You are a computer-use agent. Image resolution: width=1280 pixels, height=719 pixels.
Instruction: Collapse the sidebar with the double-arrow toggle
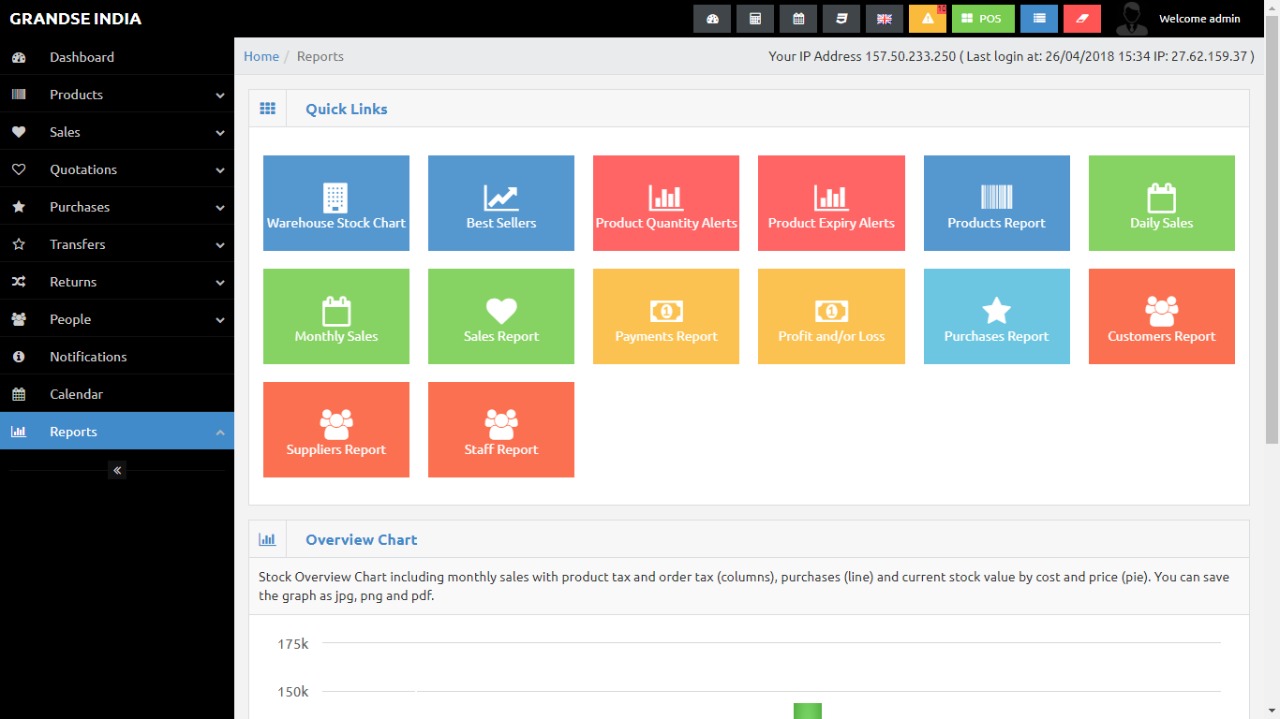pos(117,470)
